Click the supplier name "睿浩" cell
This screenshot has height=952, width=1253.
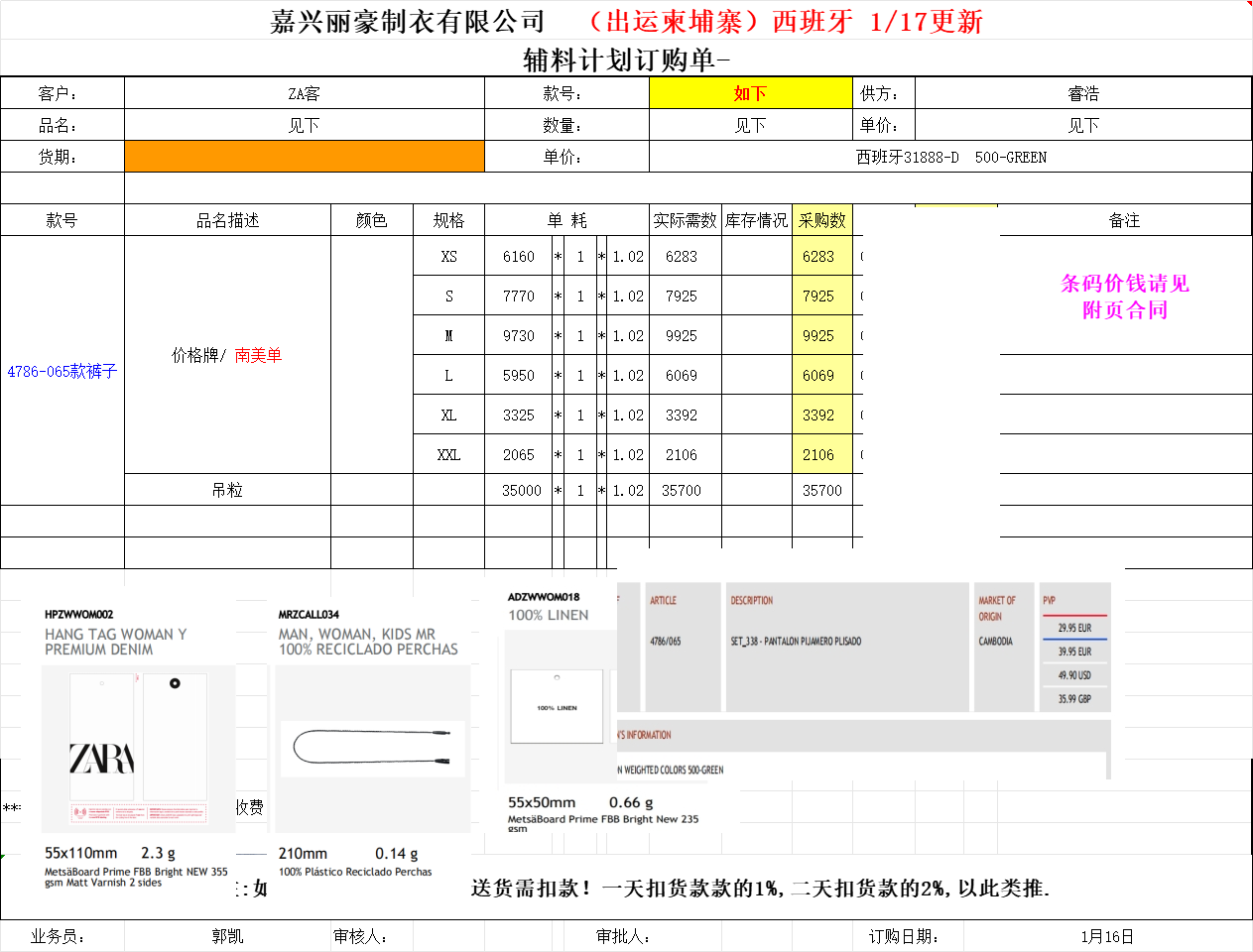1082,93
